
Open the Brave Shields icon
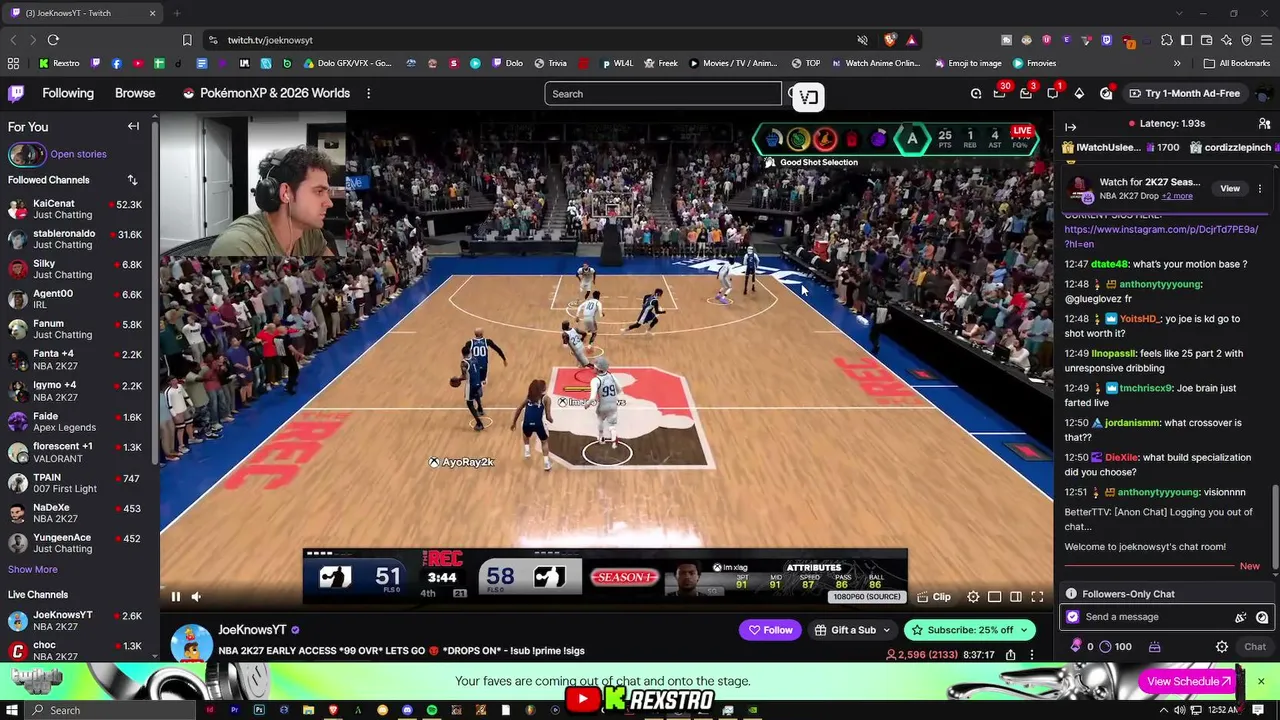tap(890, 40)
